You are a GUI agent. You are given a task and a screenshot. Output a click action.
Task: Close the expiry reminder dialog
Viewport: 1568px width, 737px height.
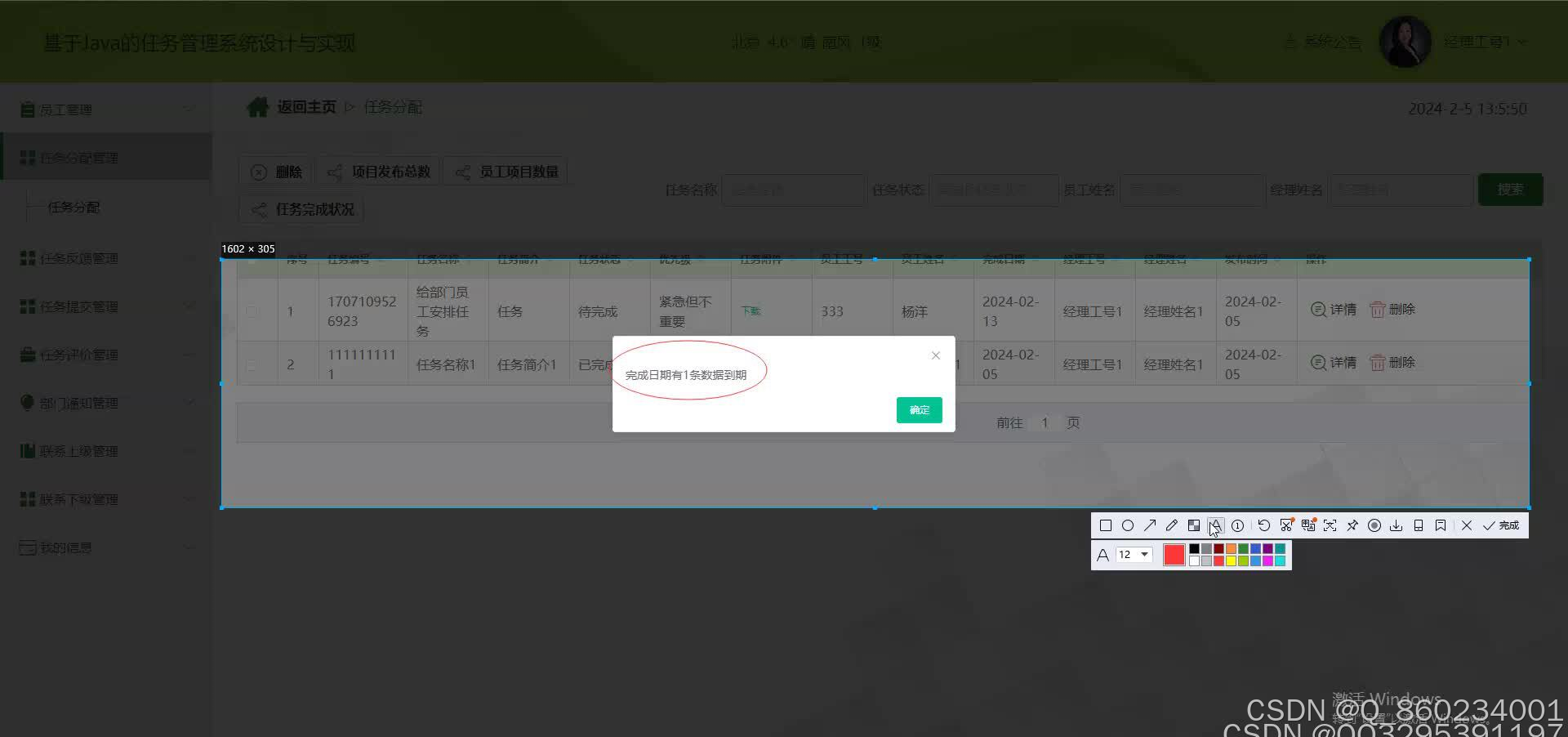[x=936, y=355]
